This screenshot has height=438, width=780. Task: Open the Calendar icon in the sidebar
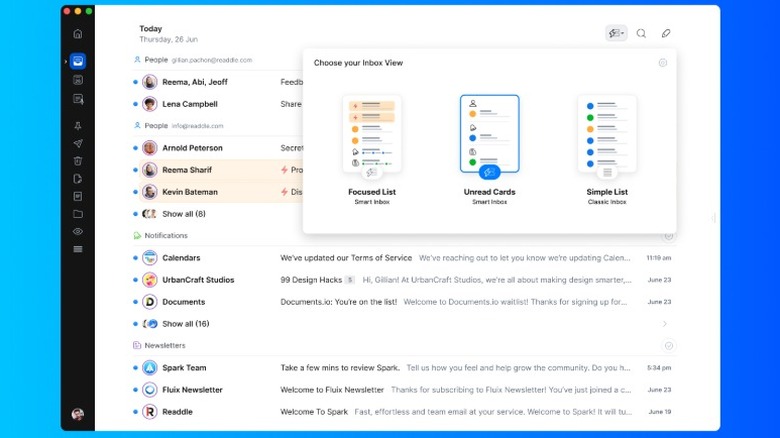pos(78,80)
